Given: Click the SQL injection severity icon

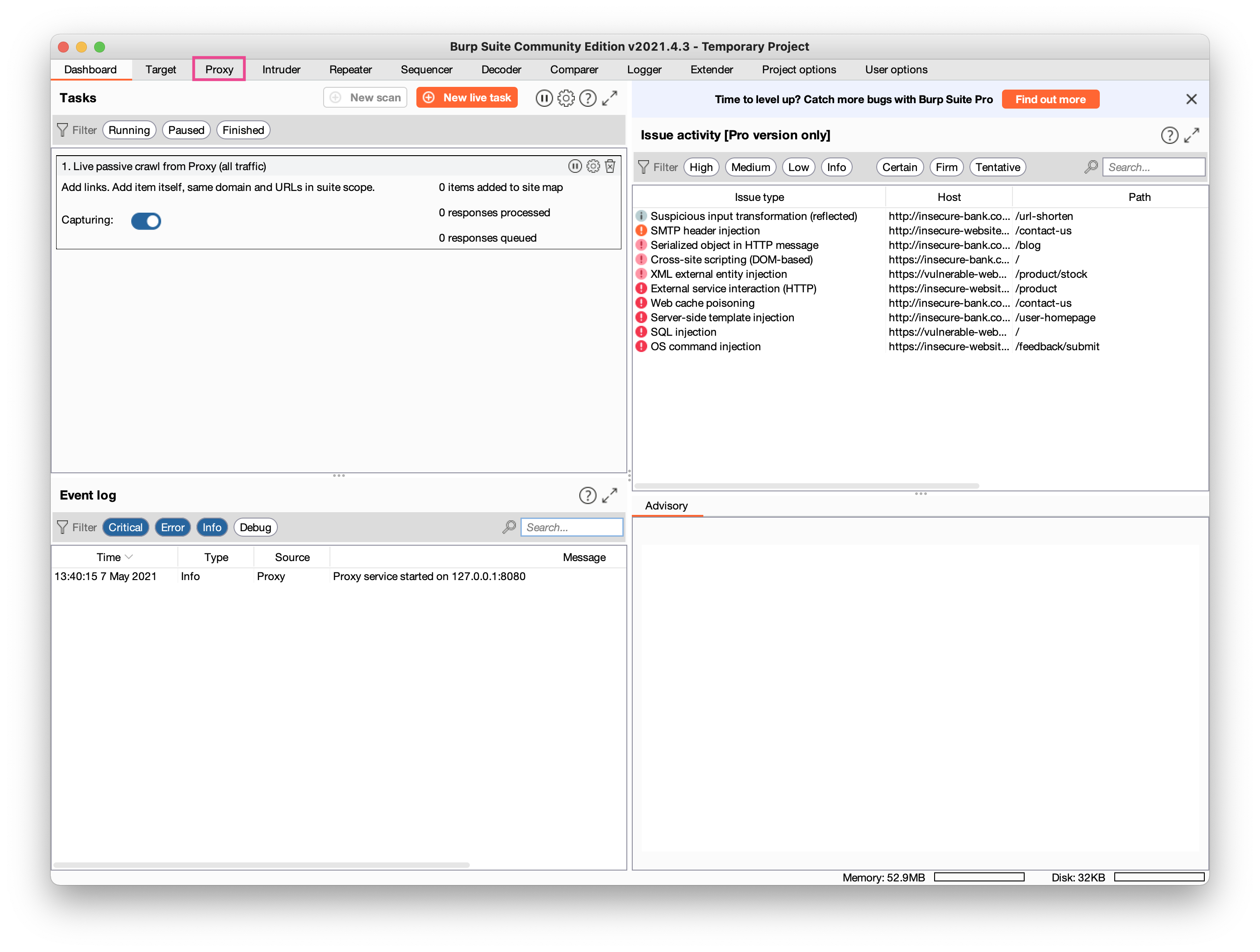Looking at the screenshot, I should tap(641, 332).
